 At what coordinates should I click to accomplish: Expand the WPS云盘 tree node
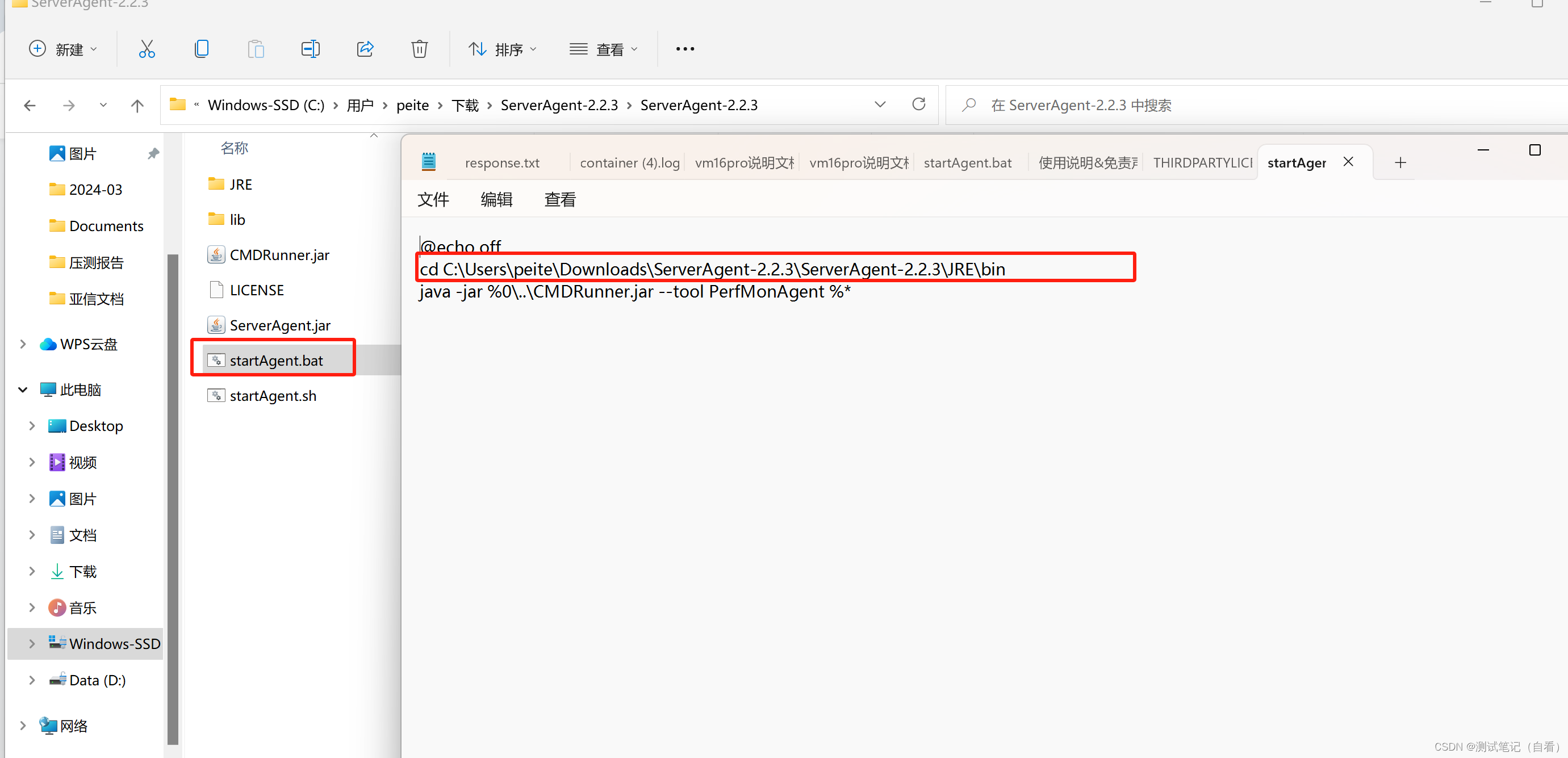point(23,344)
